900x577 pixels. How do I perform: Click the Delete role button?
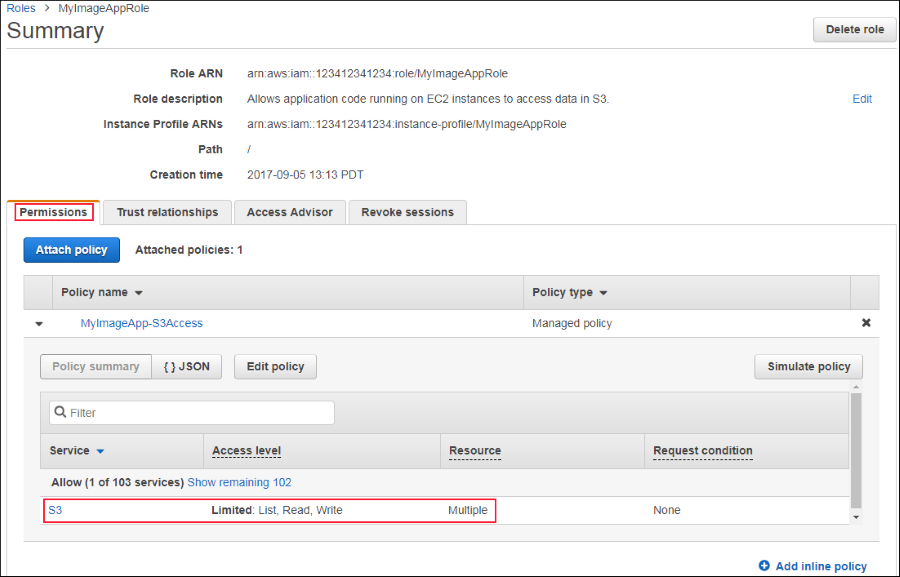tap(854, 29)
